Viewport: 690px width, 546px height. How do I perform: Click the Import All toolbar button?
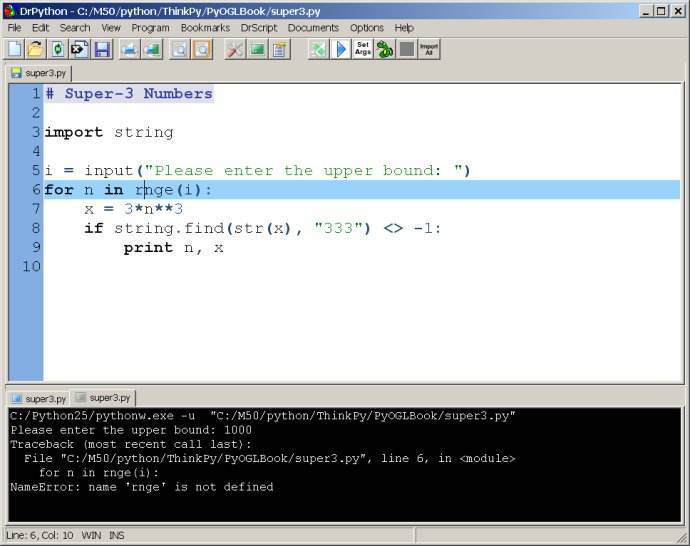(x=429, y=49)
